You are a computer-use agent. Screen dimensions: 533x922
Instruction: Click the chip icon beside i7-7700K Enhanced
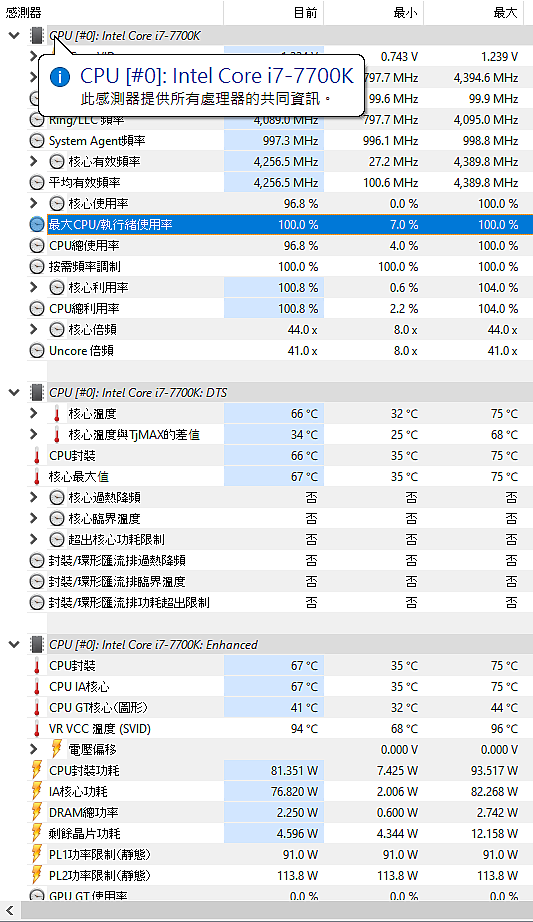tap(37, 644)
